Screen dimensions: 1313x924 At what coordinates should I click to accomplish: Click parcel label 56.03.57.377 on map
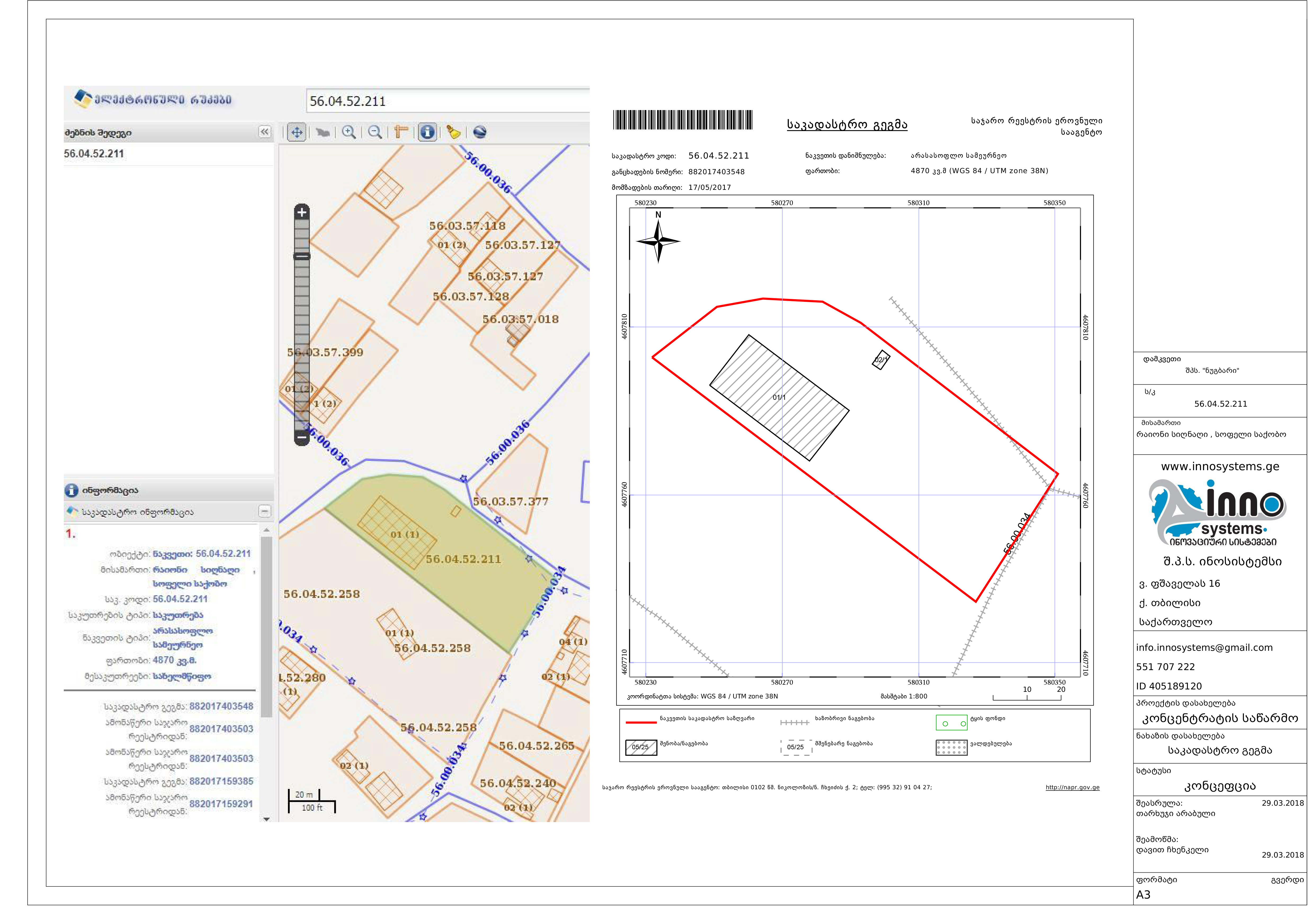click(511, 502)
